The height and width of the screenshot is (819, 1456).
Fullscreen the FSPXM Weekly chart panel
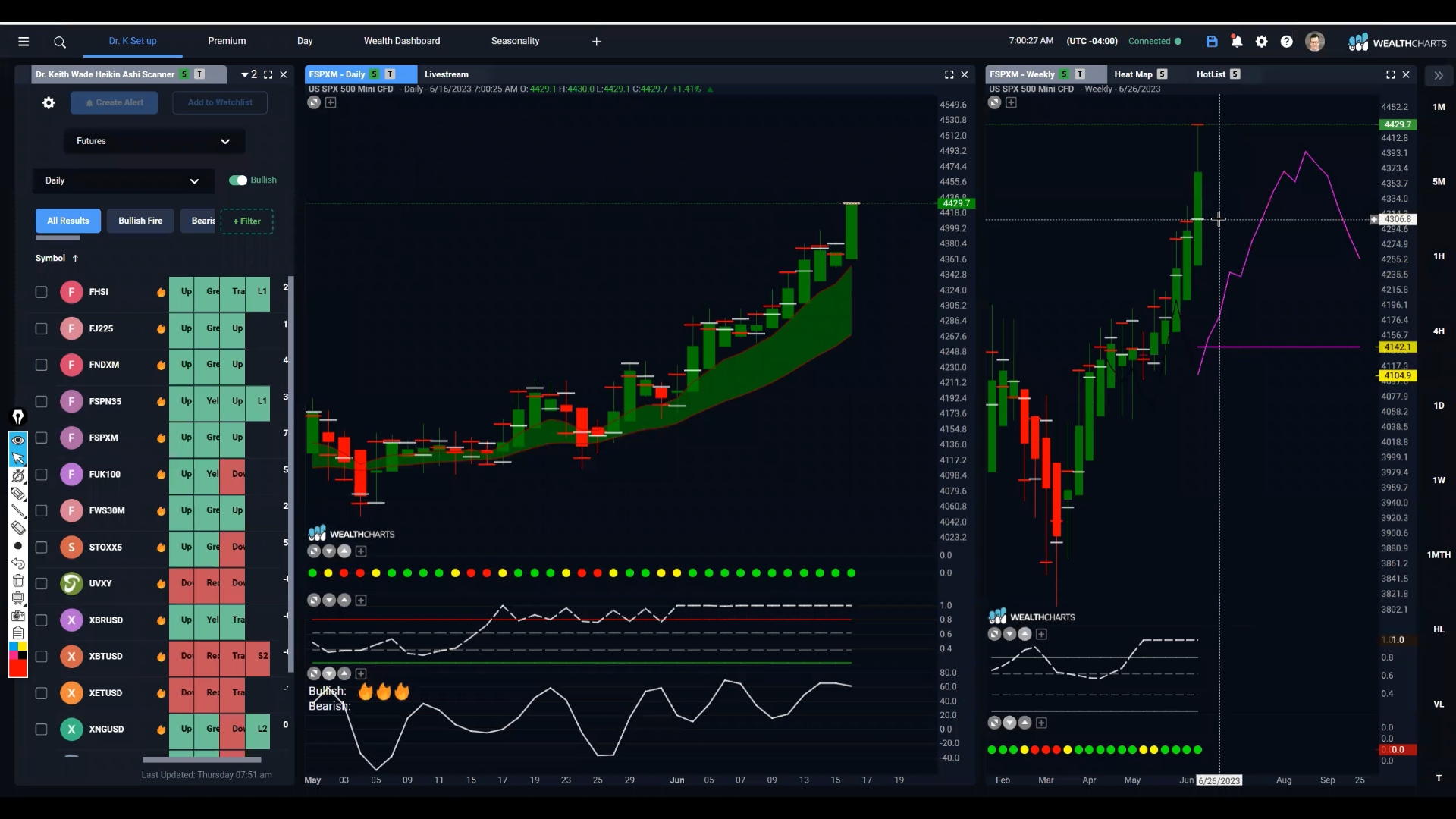[1390, 74]
